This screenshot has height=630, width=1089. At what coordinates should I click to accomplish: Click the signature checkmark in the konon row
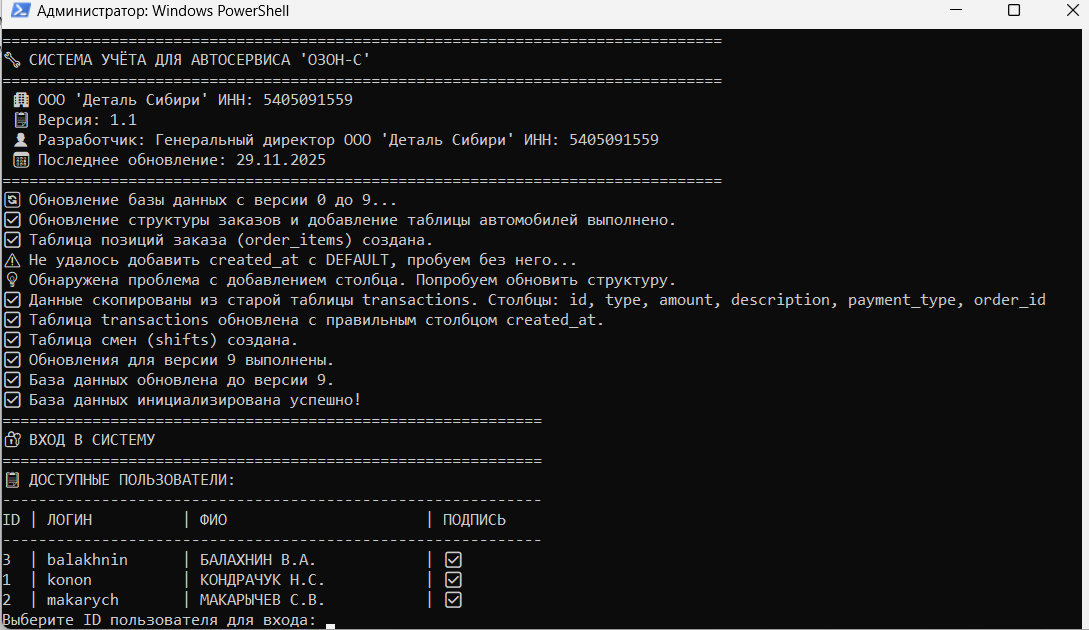(453, 580)
